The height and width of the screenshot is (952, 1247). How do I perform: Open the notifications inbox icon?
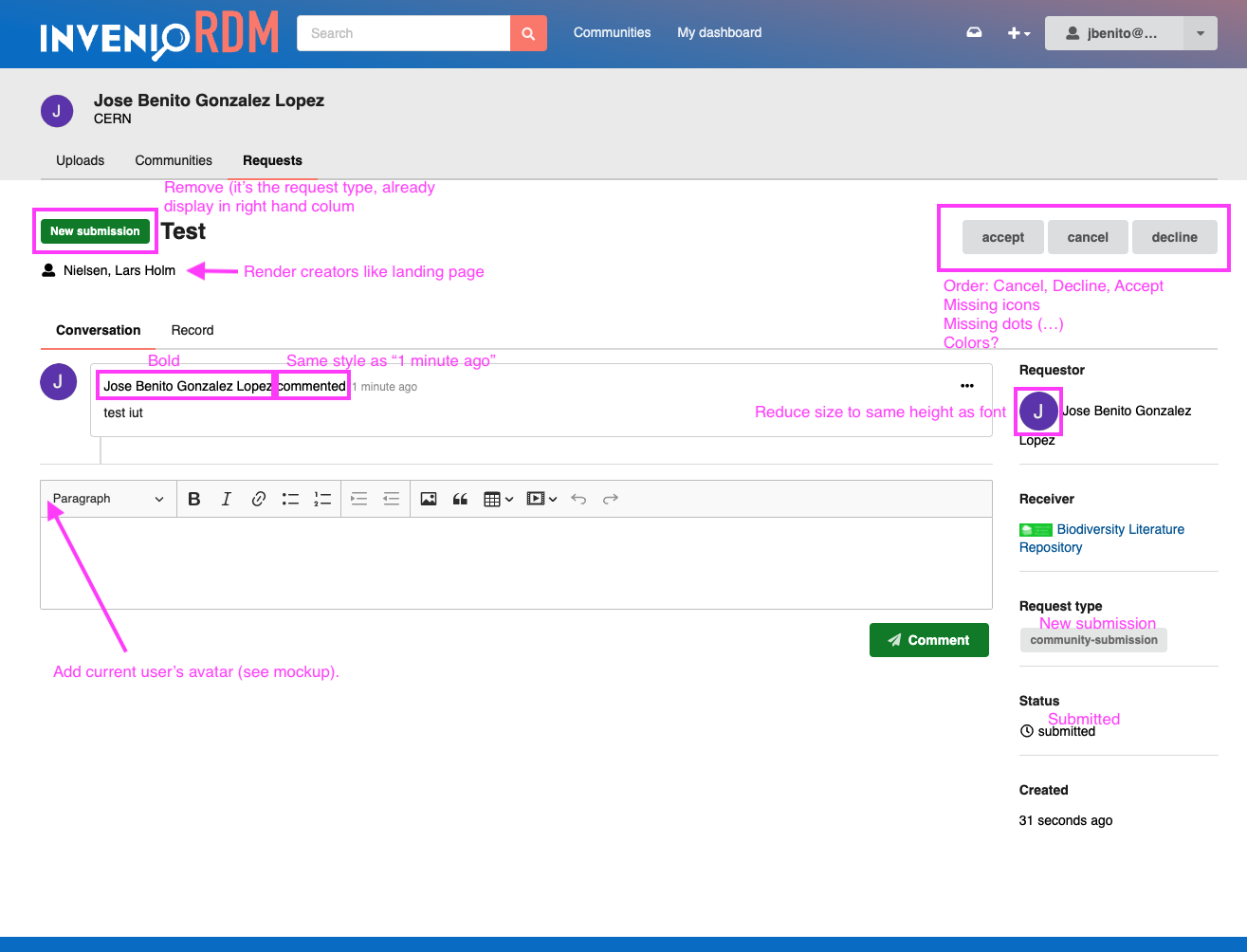coord(974,31)
